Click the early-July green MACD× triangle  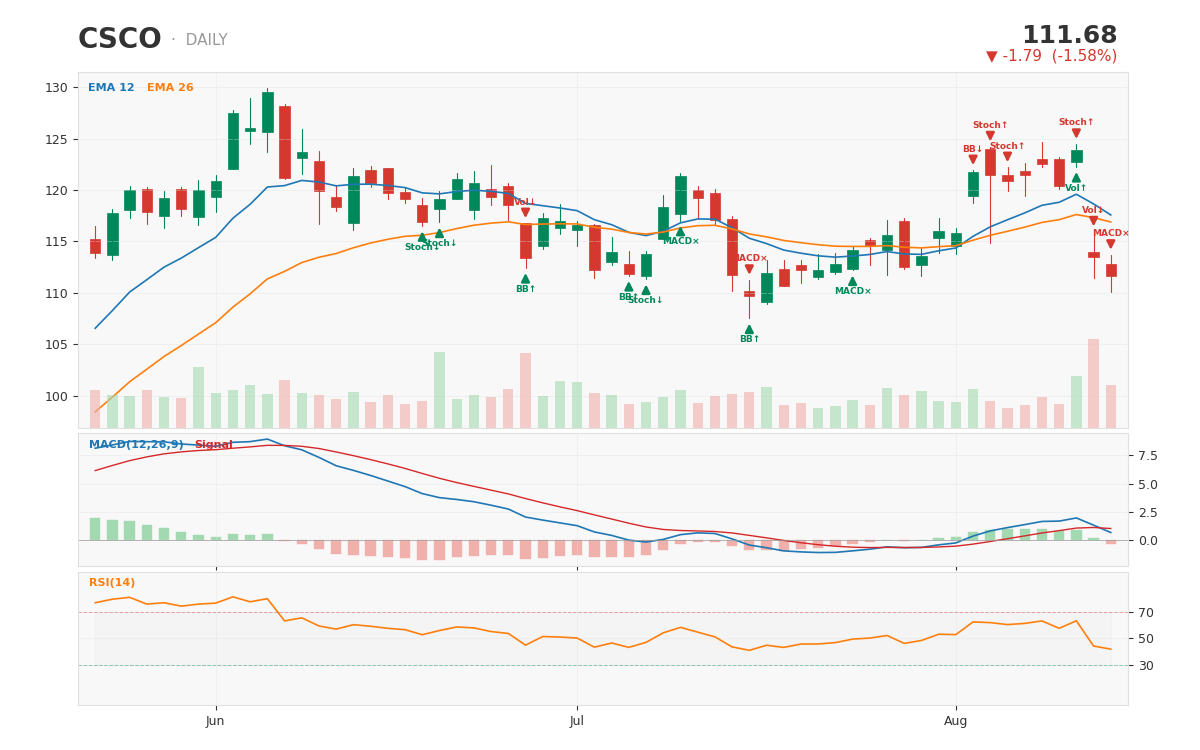click(x=680, y=231)
